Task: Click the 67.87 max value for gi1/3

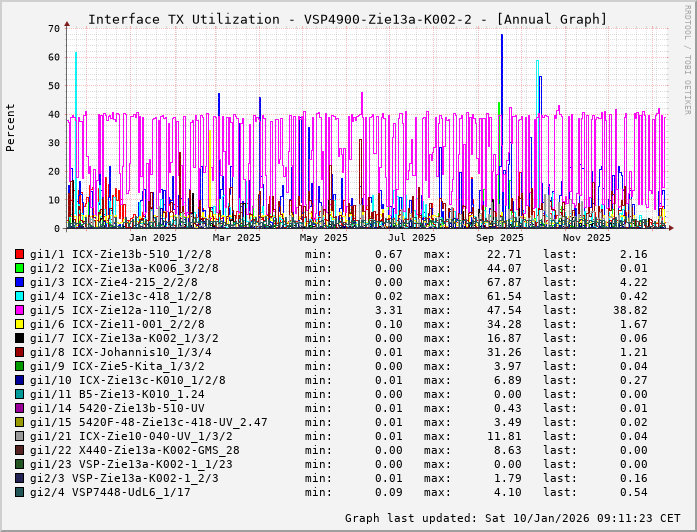Action: [x=500, y=282]
